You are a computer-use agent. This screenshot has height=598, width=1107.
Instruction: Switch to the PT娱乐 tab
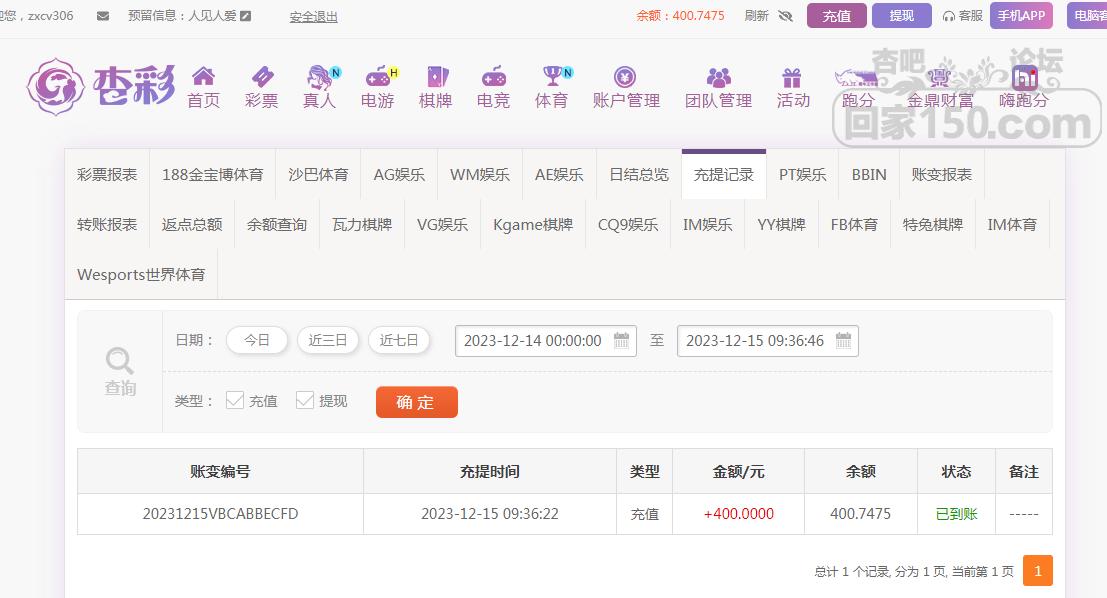pyautogui.click(x=803, y=174)
